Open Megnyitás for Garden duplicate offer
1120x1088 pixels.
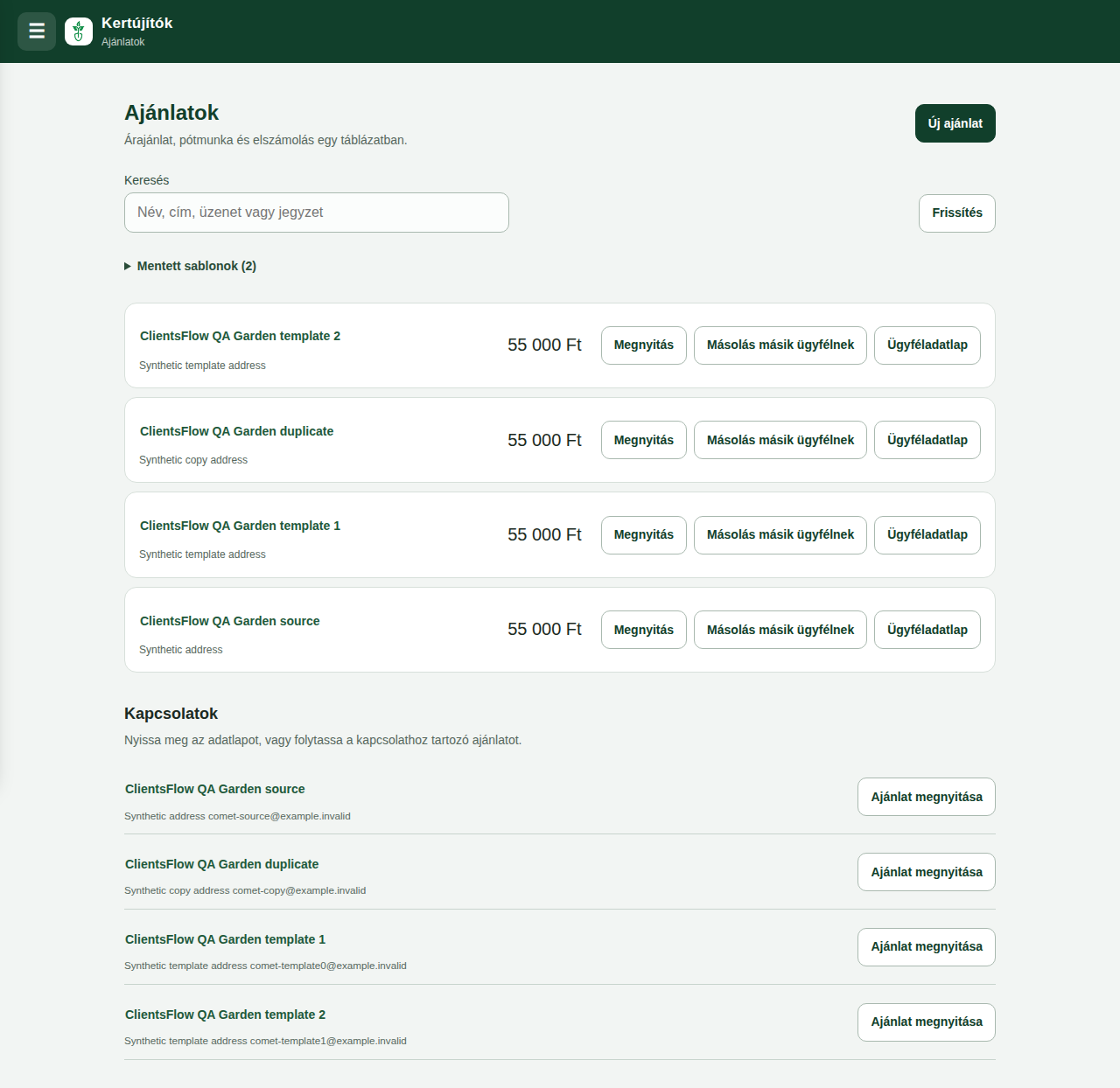pos(644,440)
